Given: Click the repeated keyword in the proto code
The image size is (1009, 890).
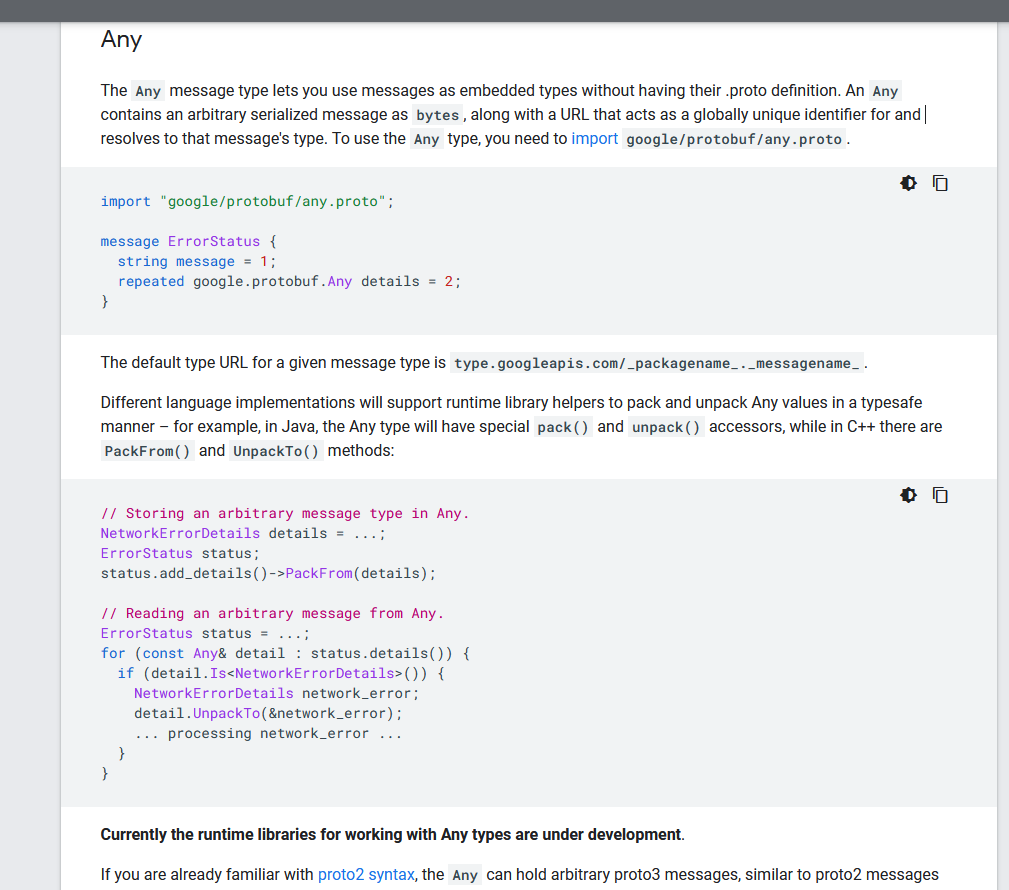Looking at the screenshot, I should 151,281.
